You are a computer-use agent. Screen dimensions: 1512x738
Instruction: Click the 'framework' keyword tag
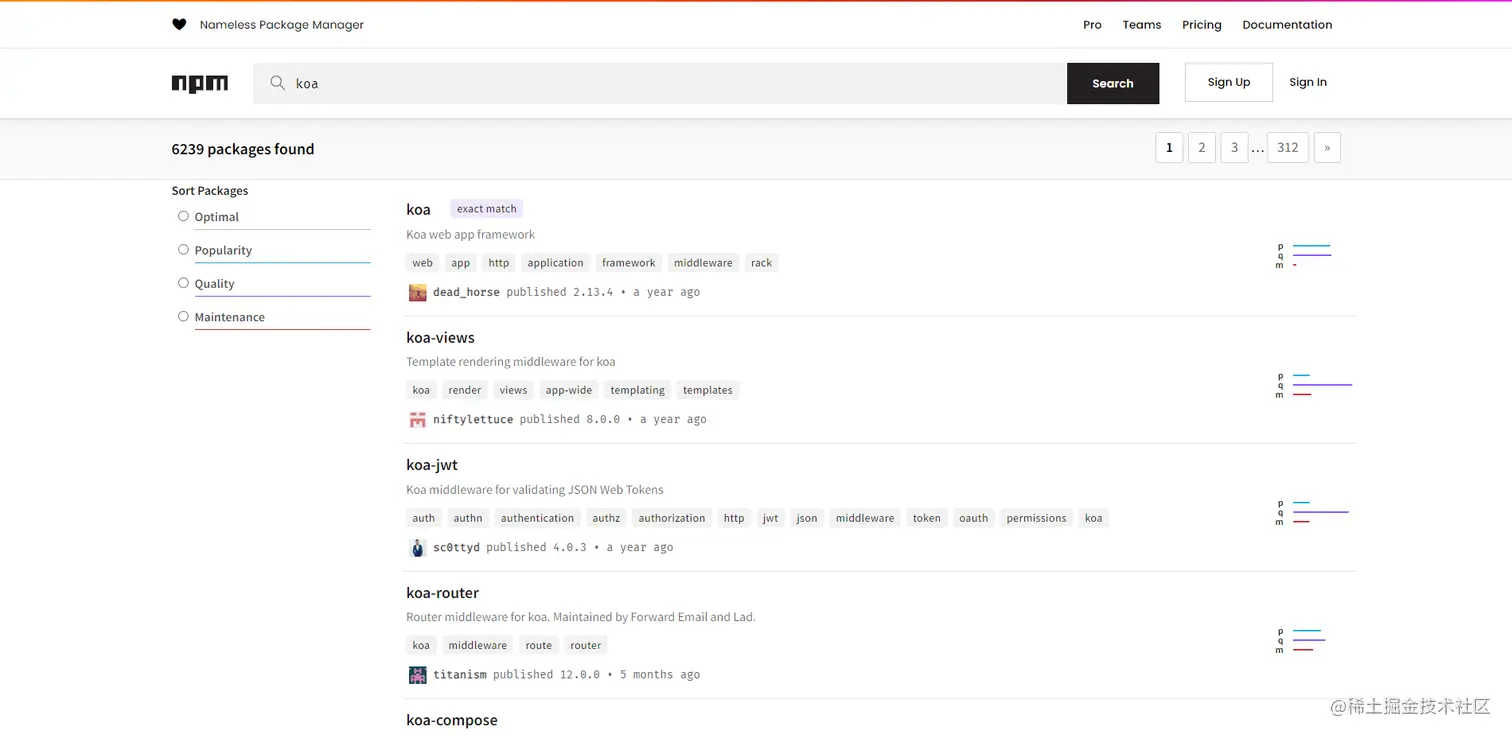click(629, 263)
